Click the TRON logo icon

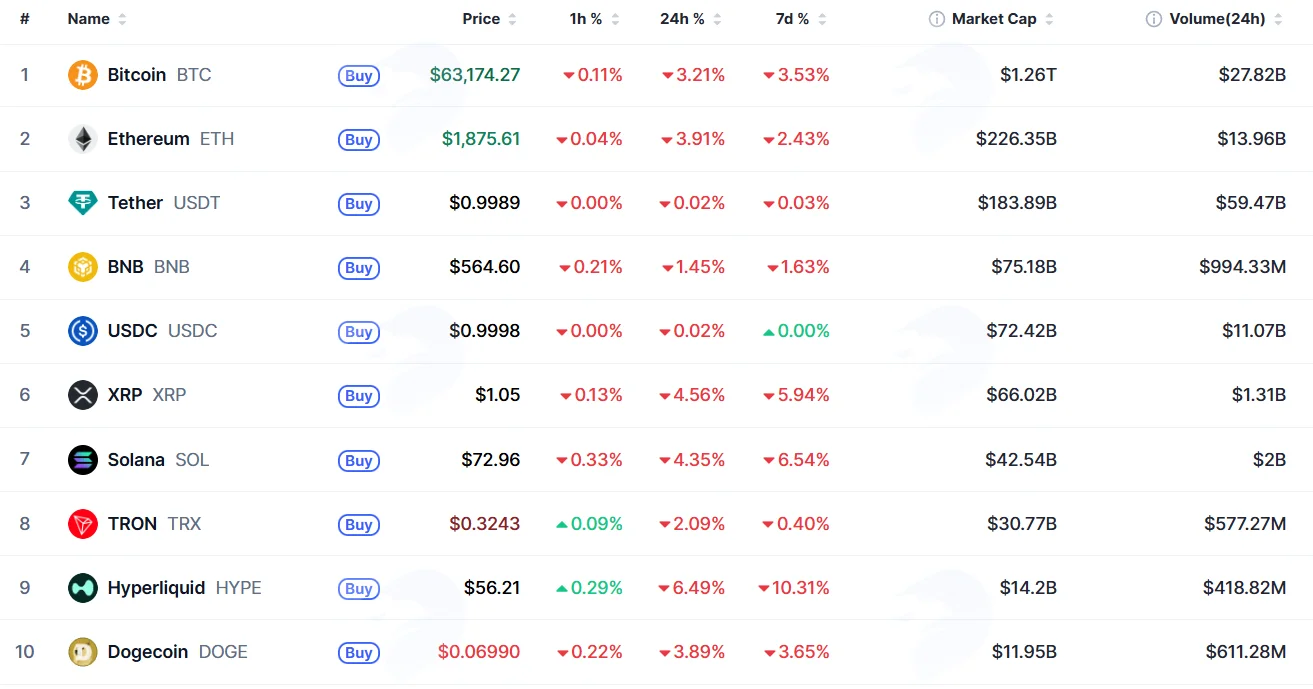pos(83,524)
